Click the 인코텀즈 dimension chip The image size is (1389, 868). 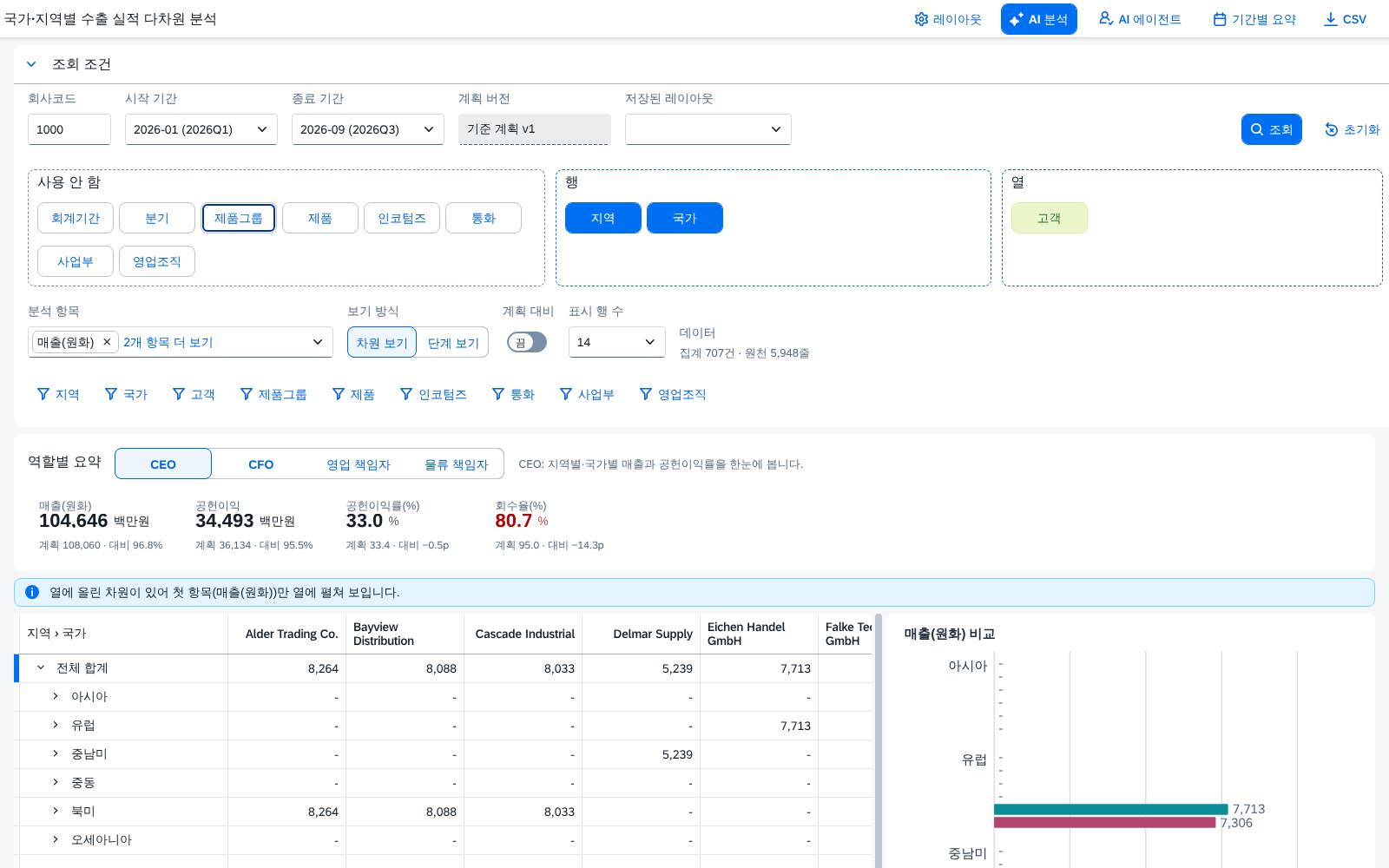pos(402,218)
